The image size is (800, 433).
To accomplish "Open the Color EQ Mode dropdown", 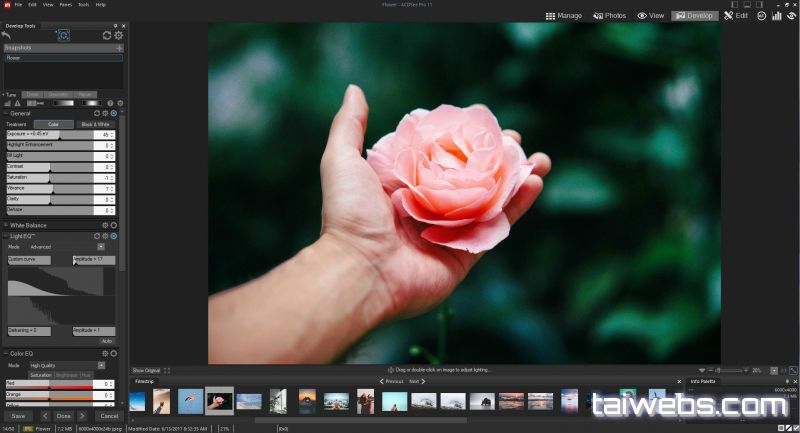I will 101,365.
